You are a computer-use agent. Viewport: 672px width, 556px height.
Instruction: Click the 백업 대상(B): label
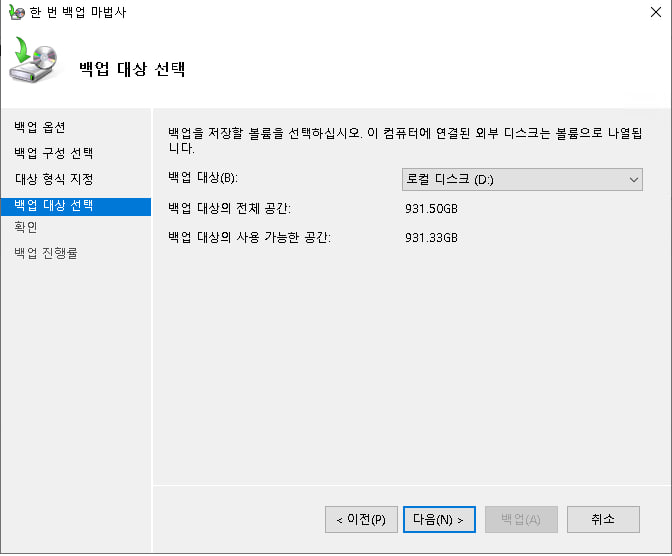(203, 178)
